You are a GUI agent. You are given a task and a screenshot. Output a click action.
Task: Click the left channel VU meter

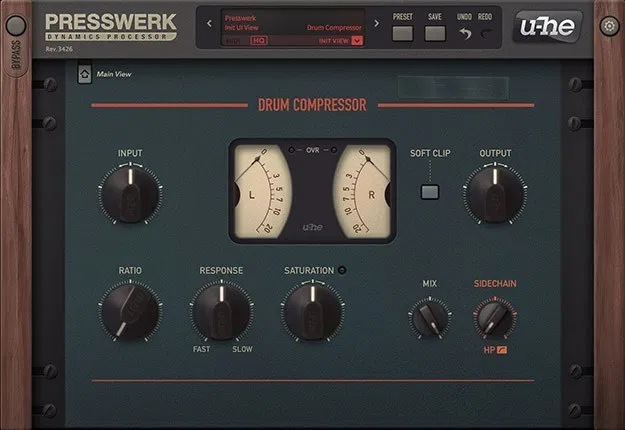pos(264,187)
